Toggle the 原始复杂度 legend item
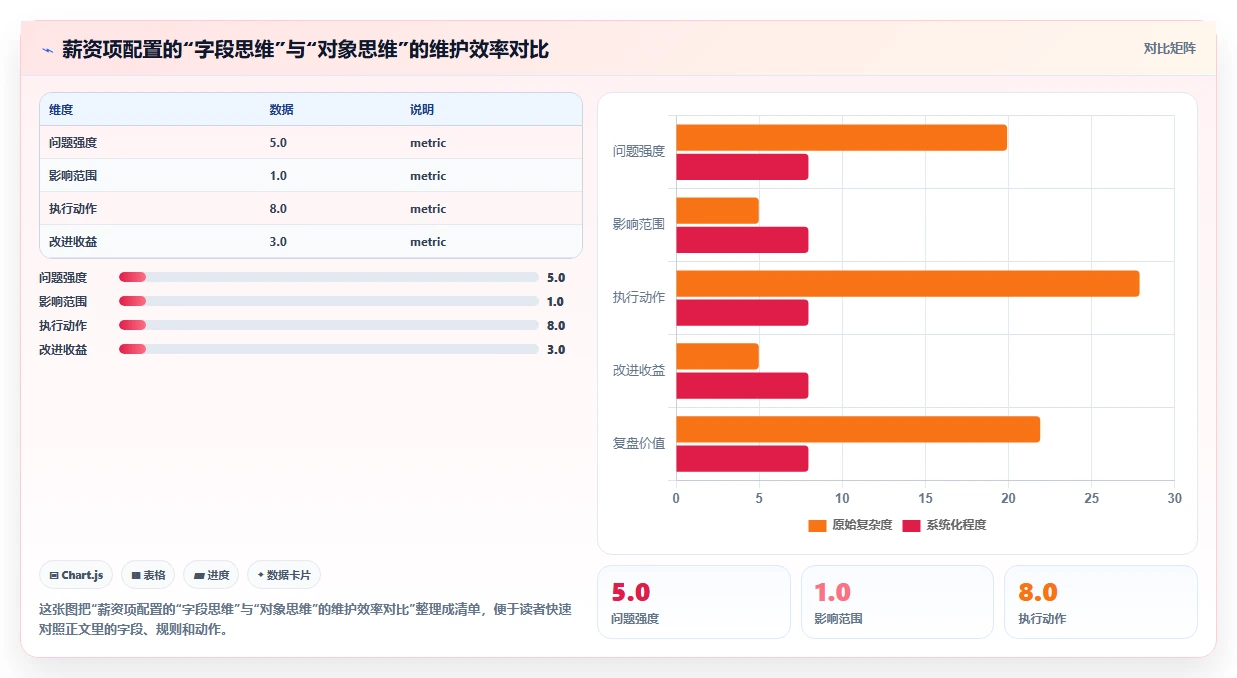1237x678 pixels. click(x=850, y=525)
